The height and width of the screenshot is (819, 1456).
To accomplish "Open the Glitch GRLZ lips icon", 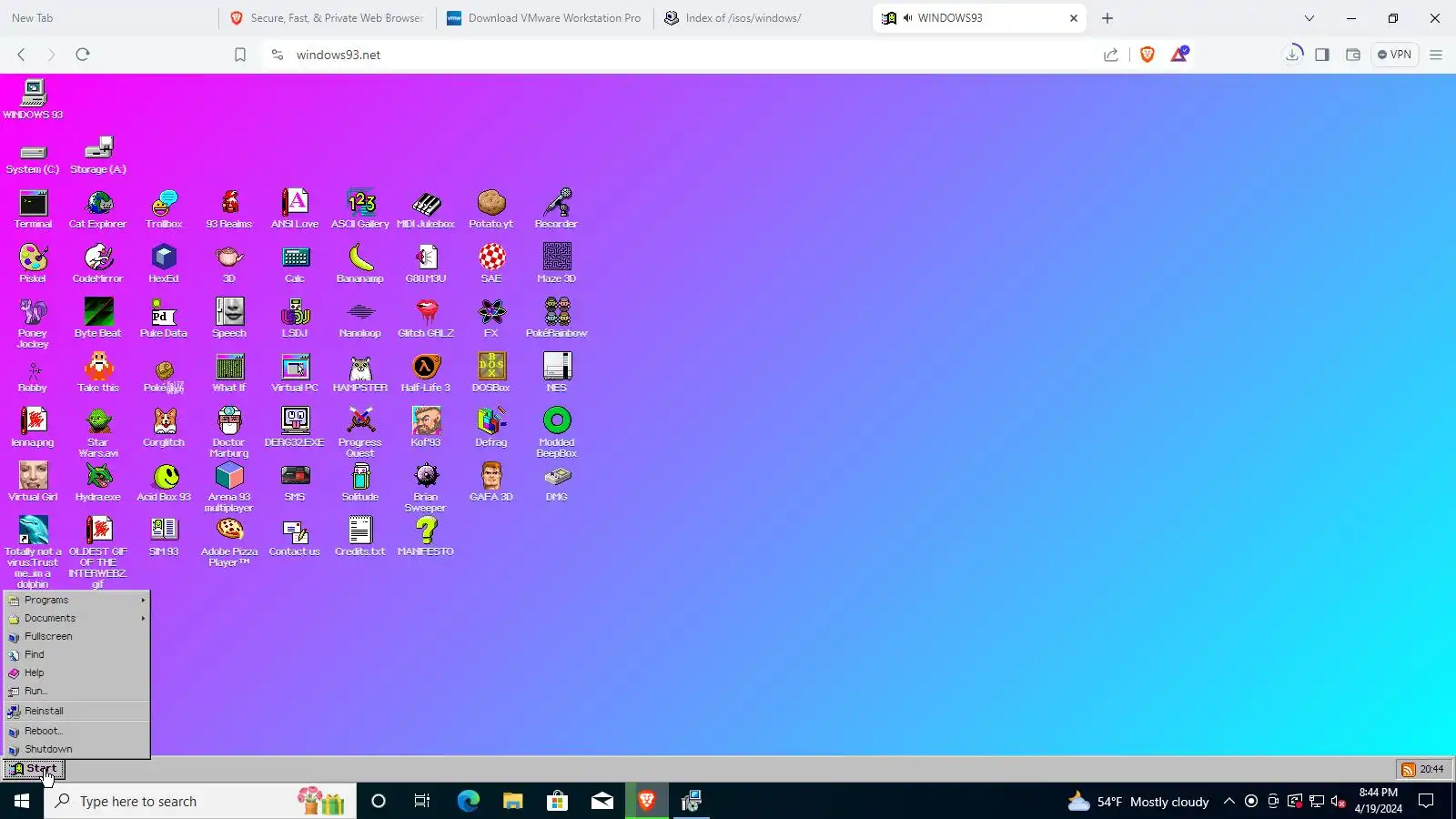I will (426, 318).
